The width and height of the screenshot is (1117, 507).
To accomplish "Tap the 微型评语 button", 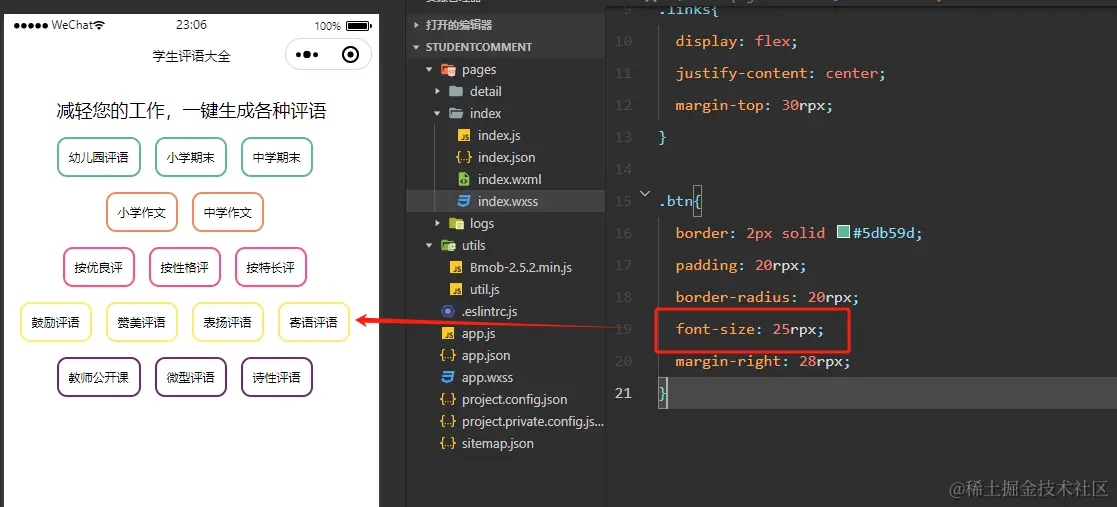I will click(191, 377).
